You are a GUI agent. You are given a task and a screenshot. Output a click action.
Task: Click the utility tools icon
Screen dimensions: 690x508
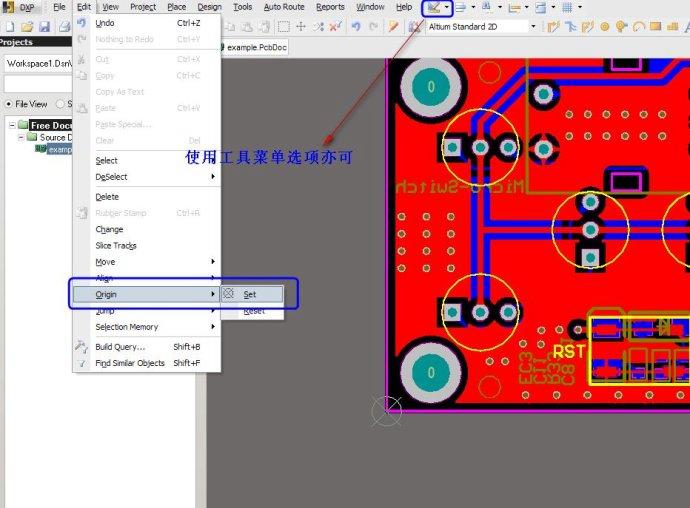coord(434,7)
